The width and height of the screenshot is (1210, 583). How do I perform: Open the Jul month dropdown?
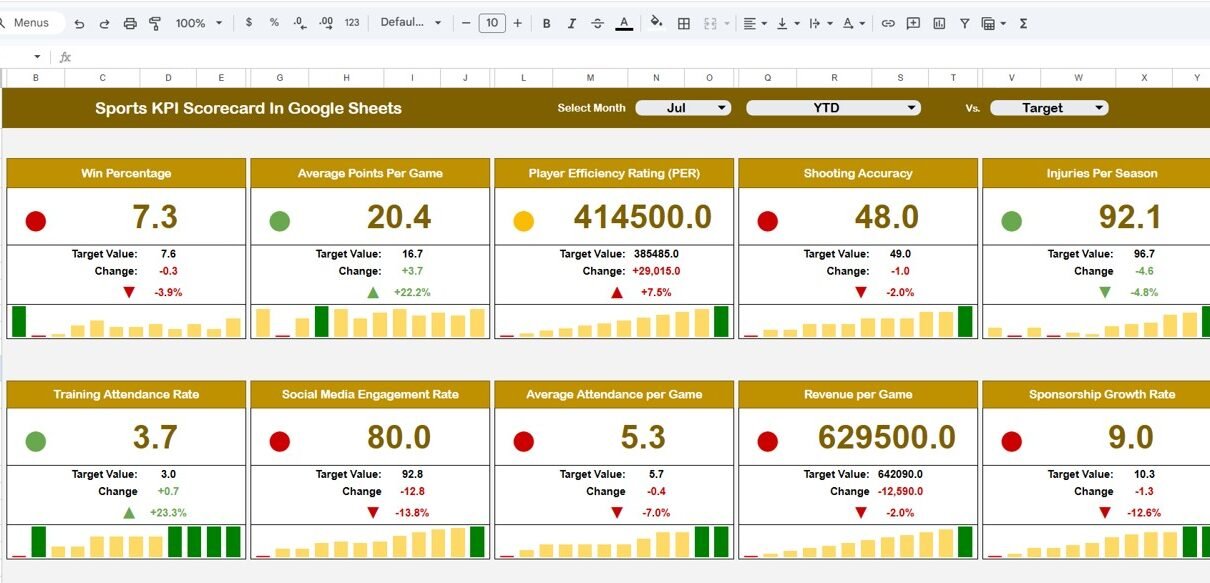pos(683,108)
